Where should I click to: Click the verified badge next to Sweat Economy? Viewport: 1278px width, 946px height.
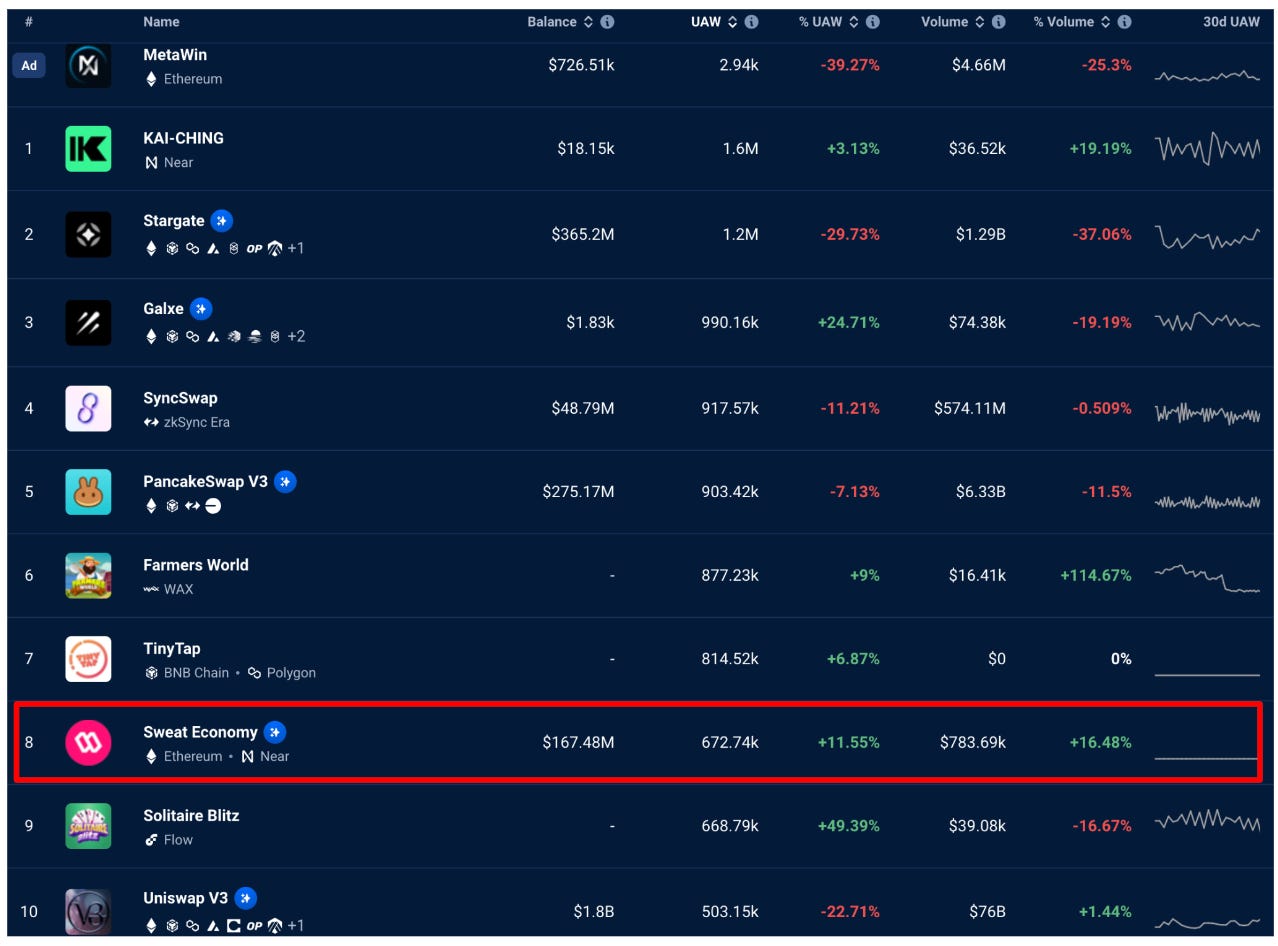coord(275,732)
